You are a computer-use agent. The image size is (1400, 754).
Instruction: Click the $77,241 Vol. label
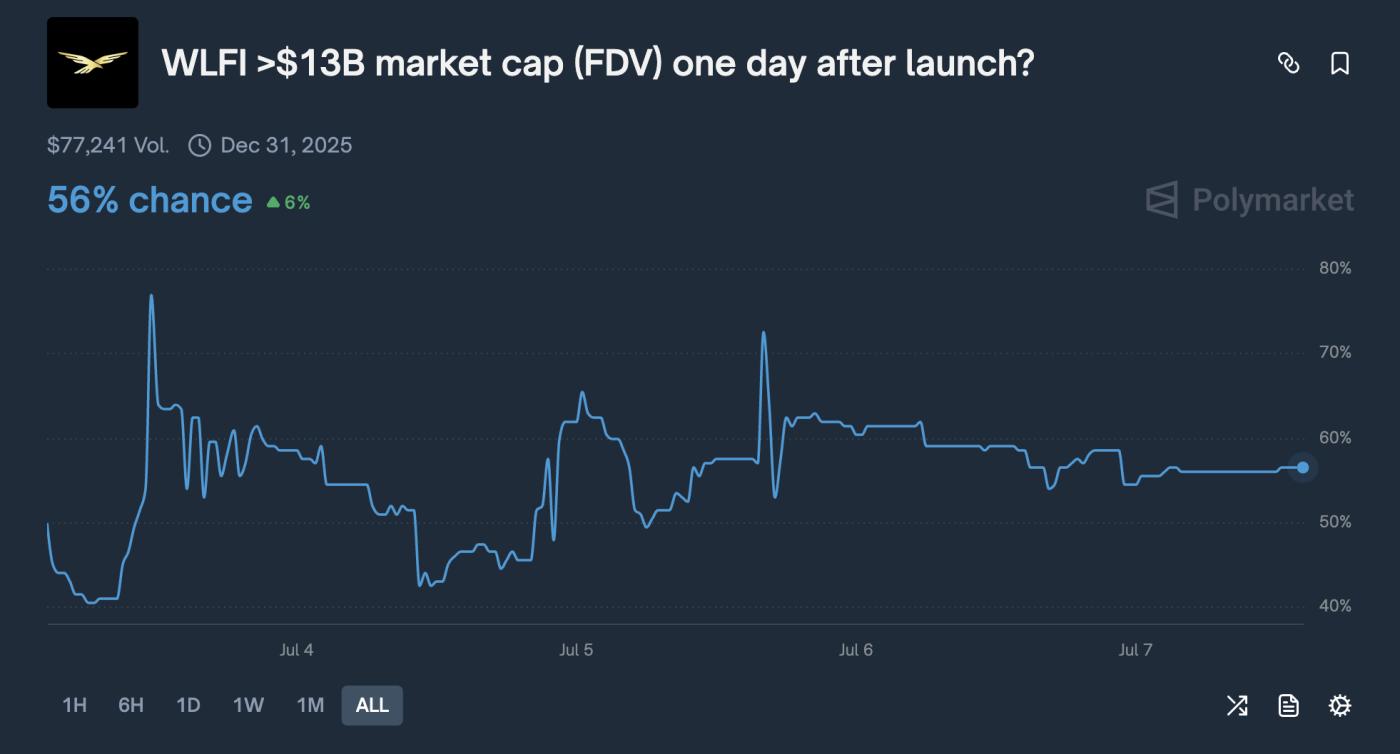pos(108,144)
